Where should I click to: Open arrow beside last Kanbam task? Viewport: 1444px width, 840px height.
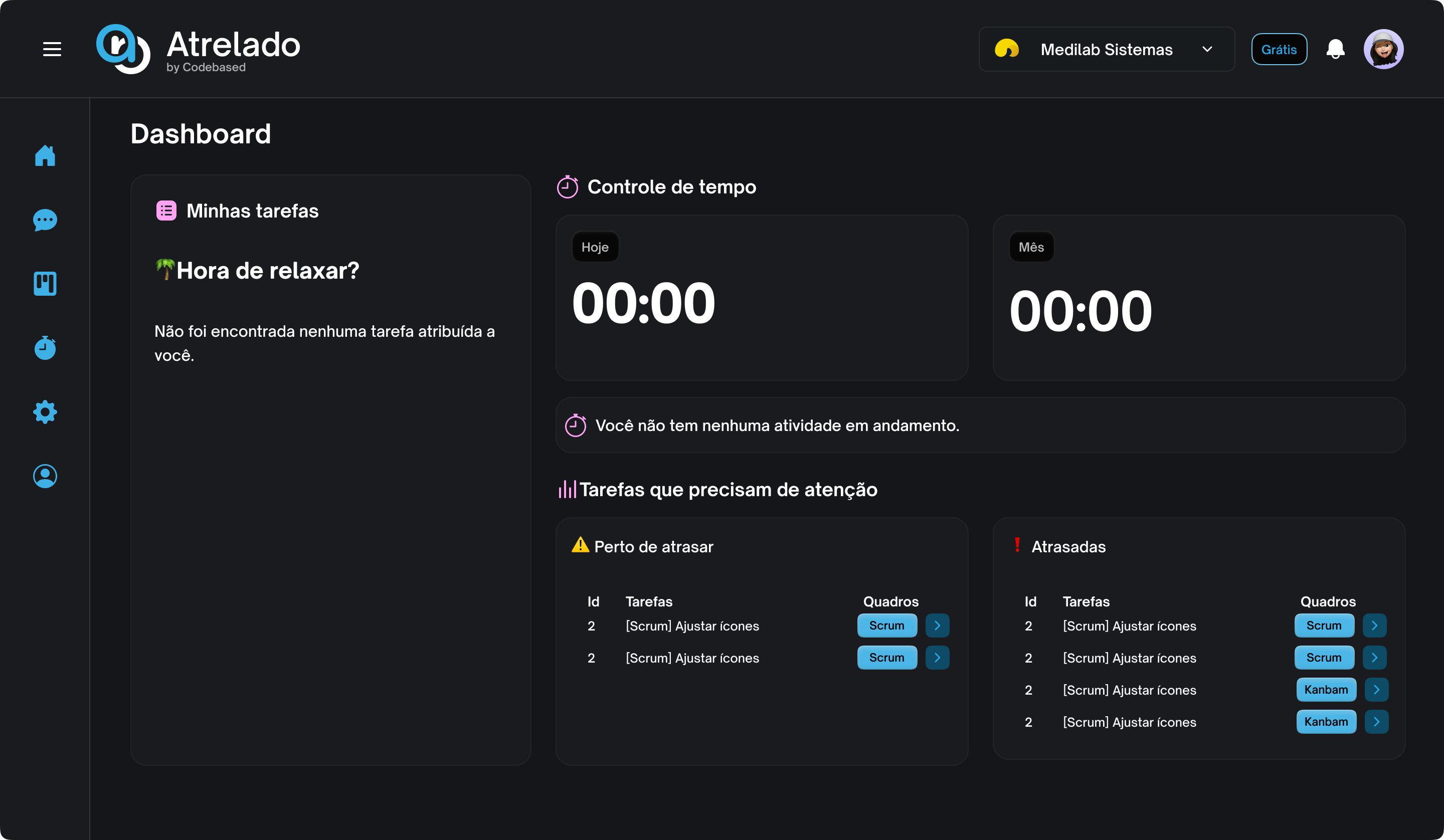pyautogui.click(x=1376, y=722)
